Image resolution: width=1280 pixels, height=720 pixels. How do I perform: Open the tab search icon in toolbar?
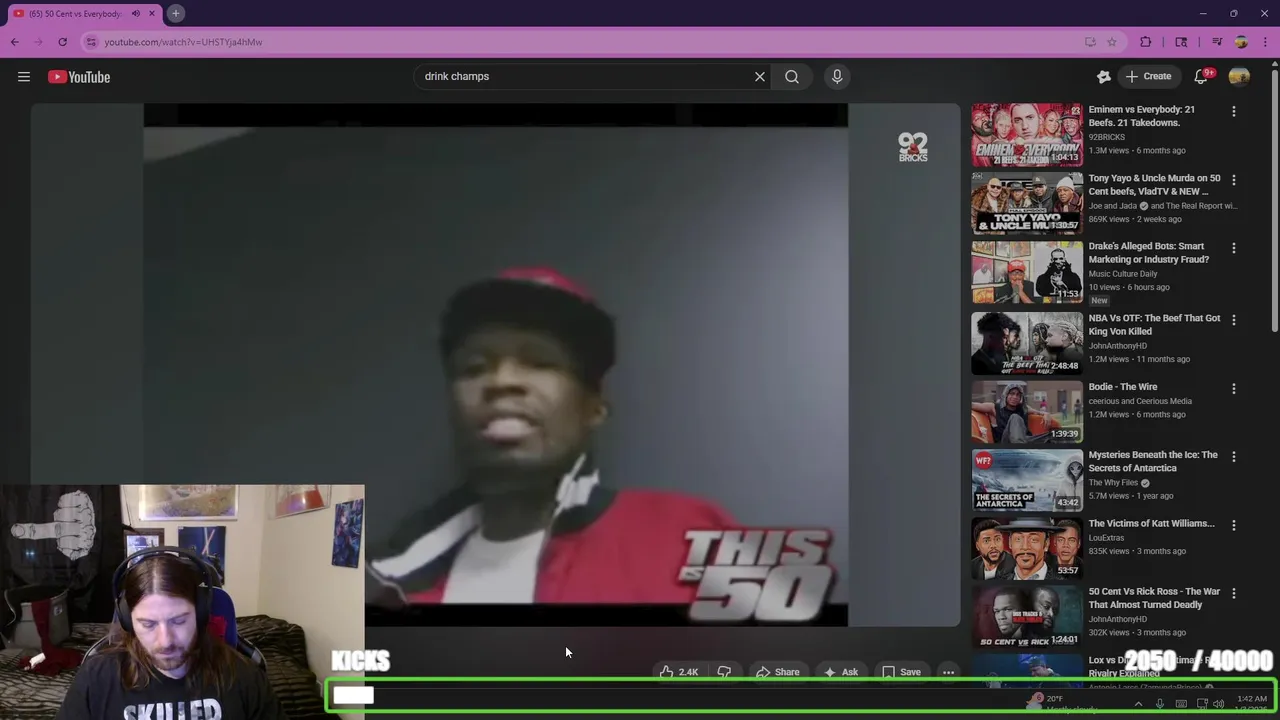(1181, 42)
